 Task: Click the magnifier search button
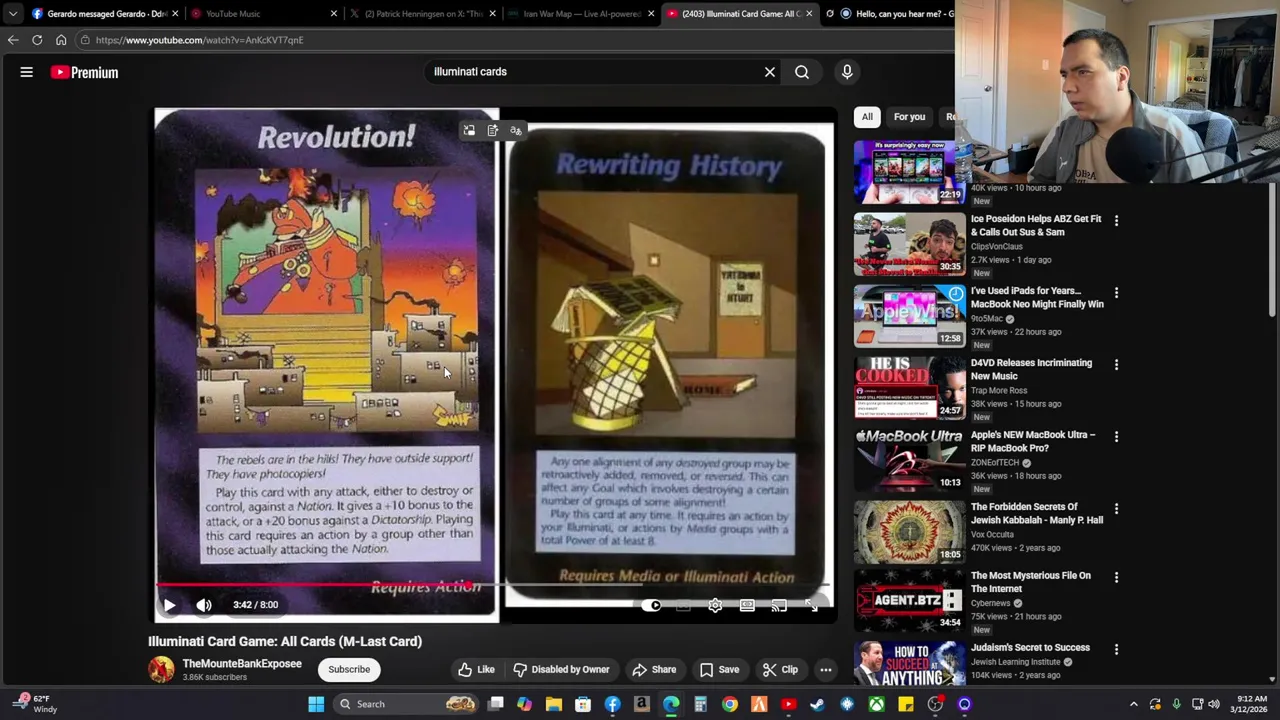pyautogui.click(x=802, y=72)
